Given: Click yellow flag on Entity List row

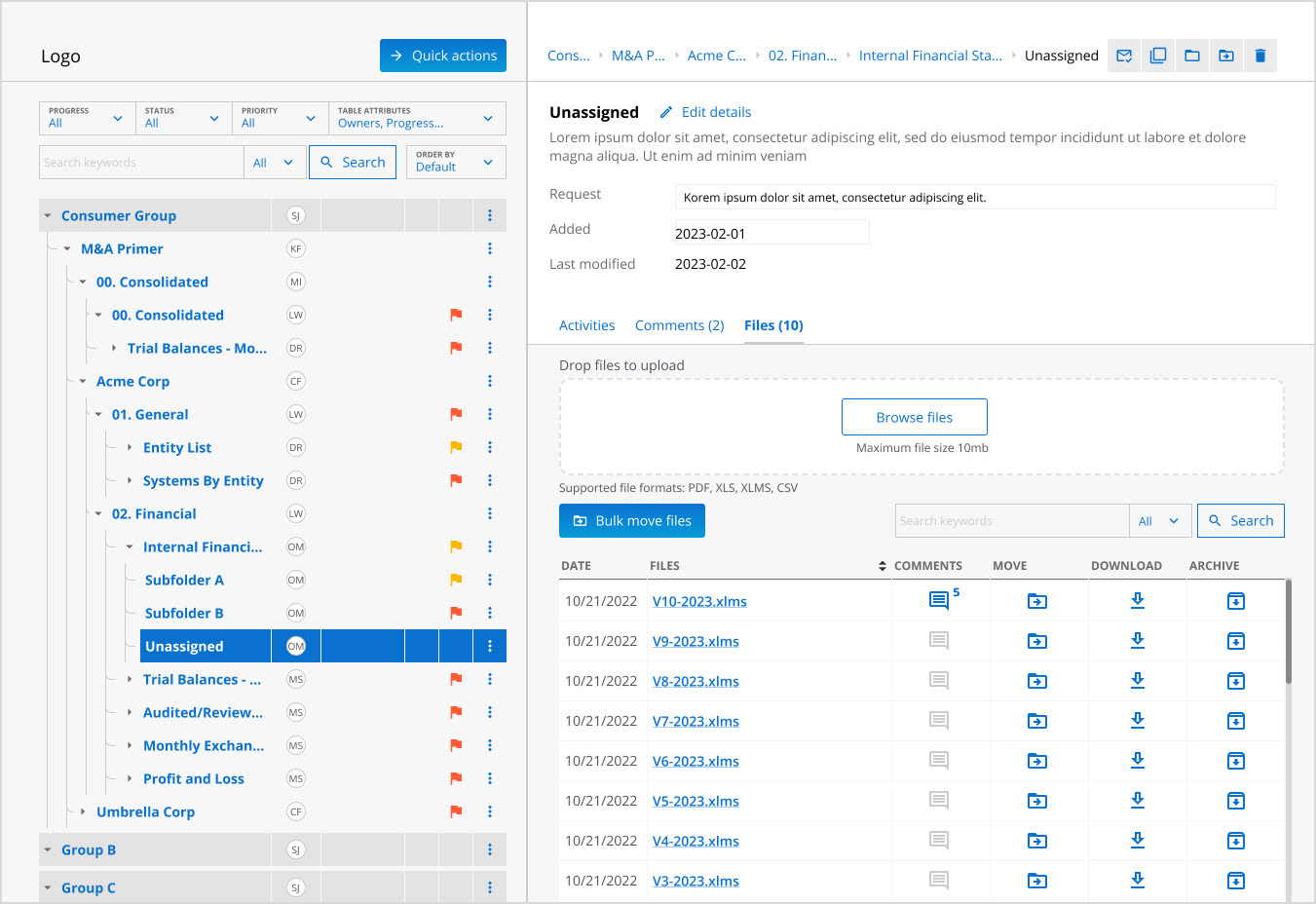Looking at the screenshot, I should pyautogui.click(x=456, y=447).
